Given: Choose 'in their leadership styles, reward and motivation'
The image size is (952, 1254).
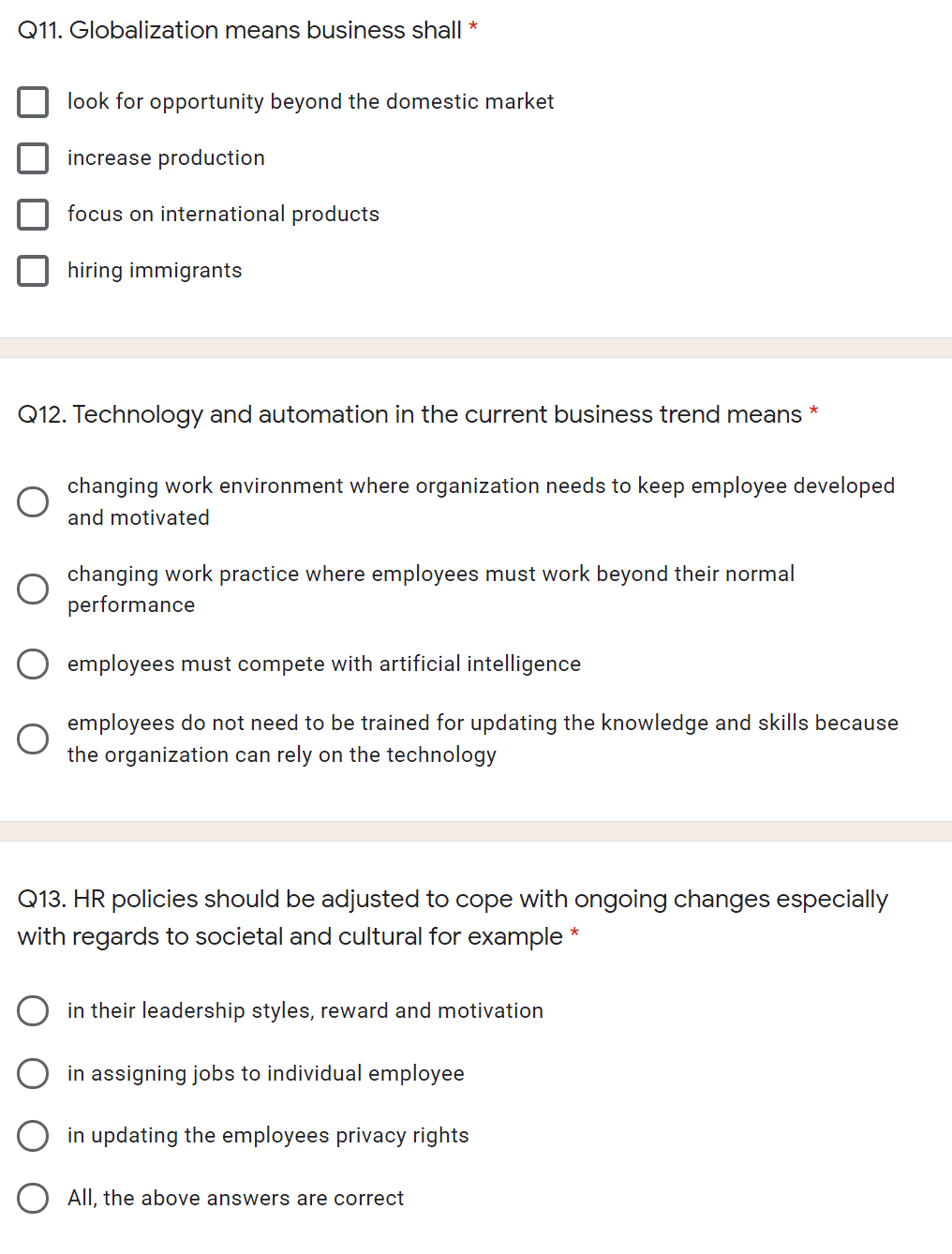Looking at the screenshot, I should coord(33,1010).
